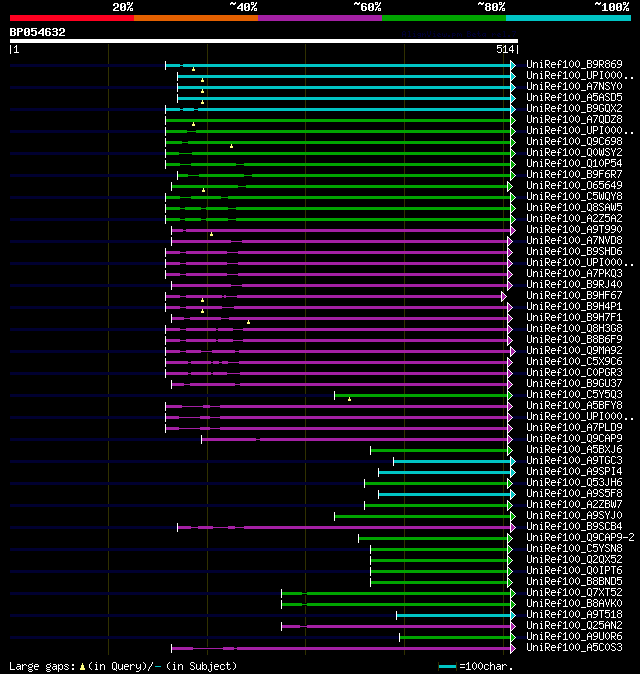This screenshot has height=674, width=640.
Task: Select the UniRef100_B9GU37 label
Action: coord(574,383)
